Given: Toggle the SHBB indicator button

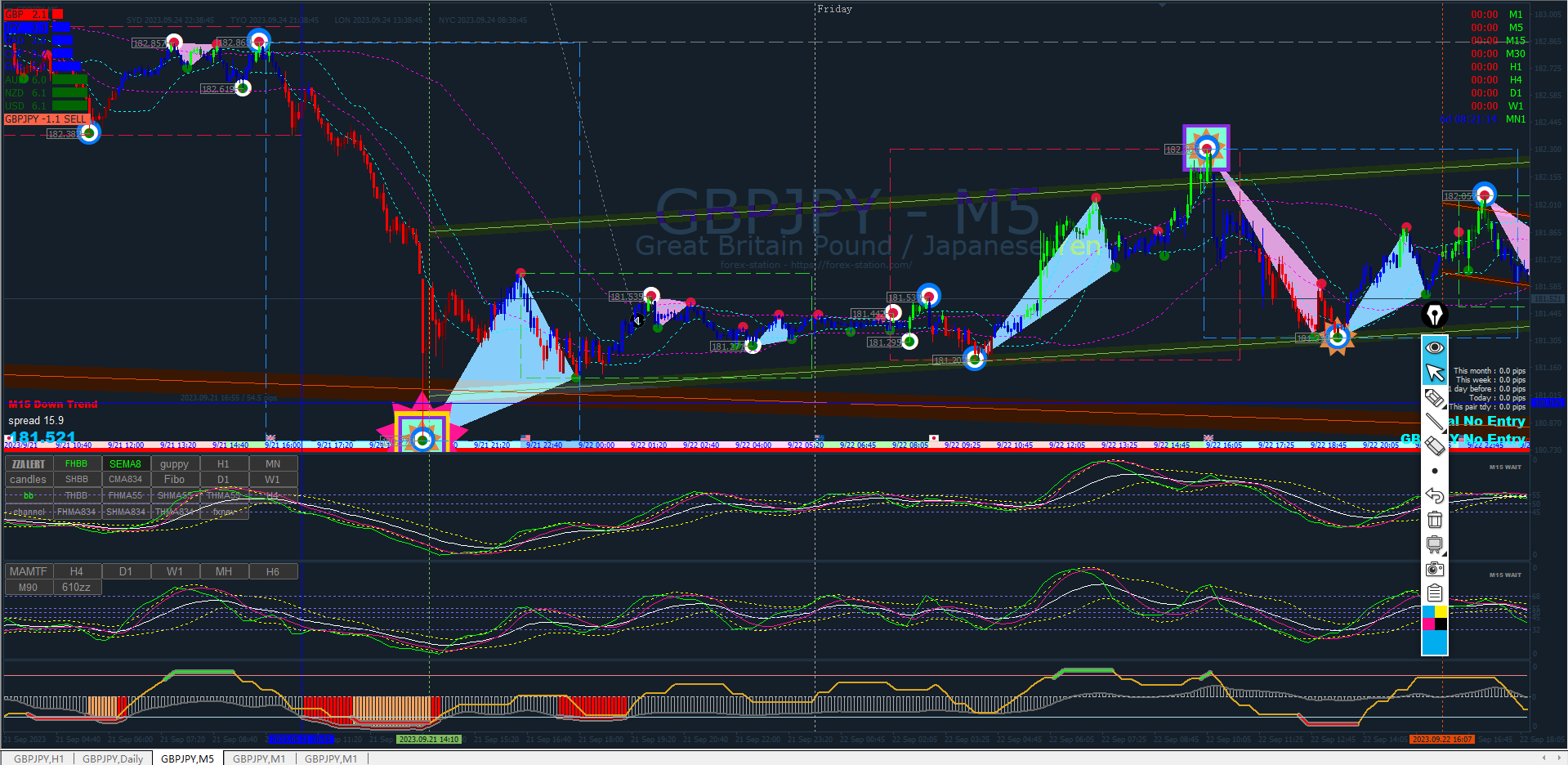Looking at the screenshot, I should point(77,480).
